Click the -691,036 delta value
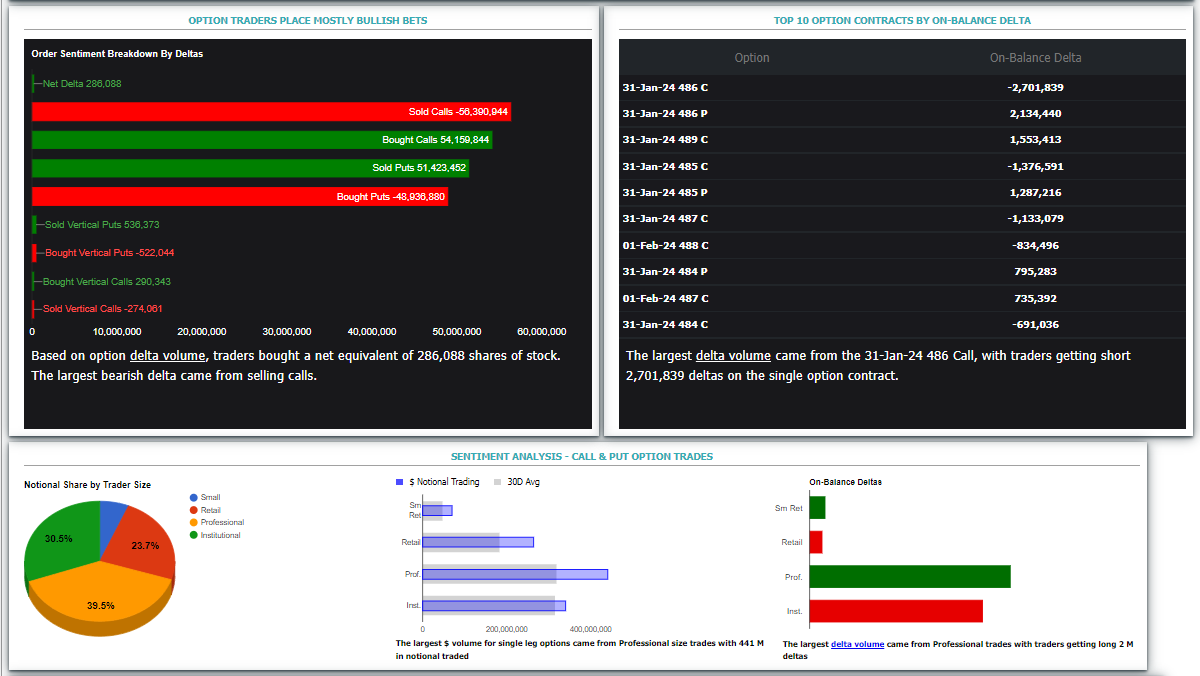Image resolution: width=1200 pixels, height=676 pixels. [x=1035, y=324]
